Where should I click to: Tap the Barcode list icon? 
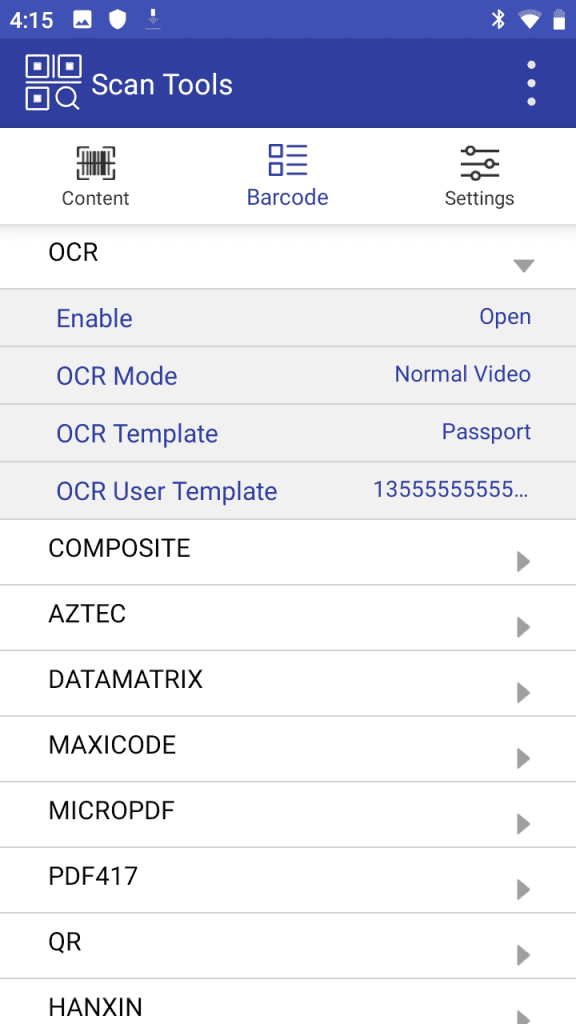coord(287,158)
